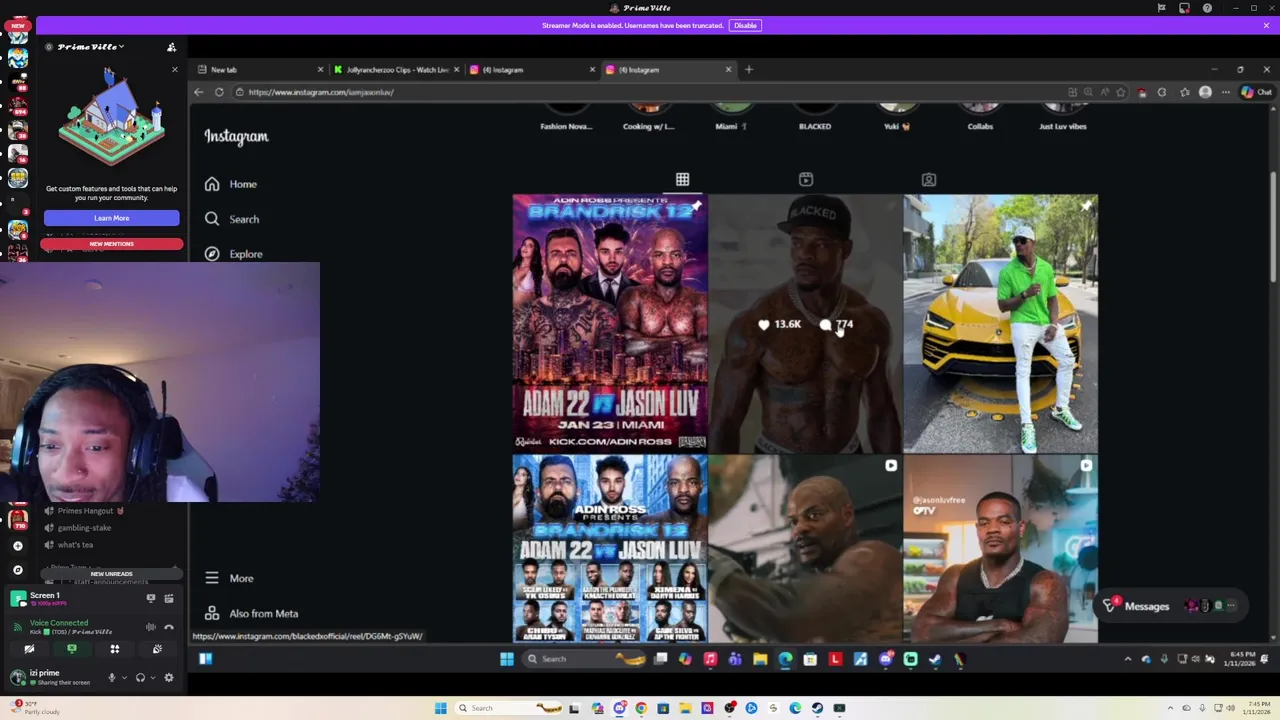Open Discord server discovery compass
This screenshot has width=1280, height=720.
coord(17,570)
